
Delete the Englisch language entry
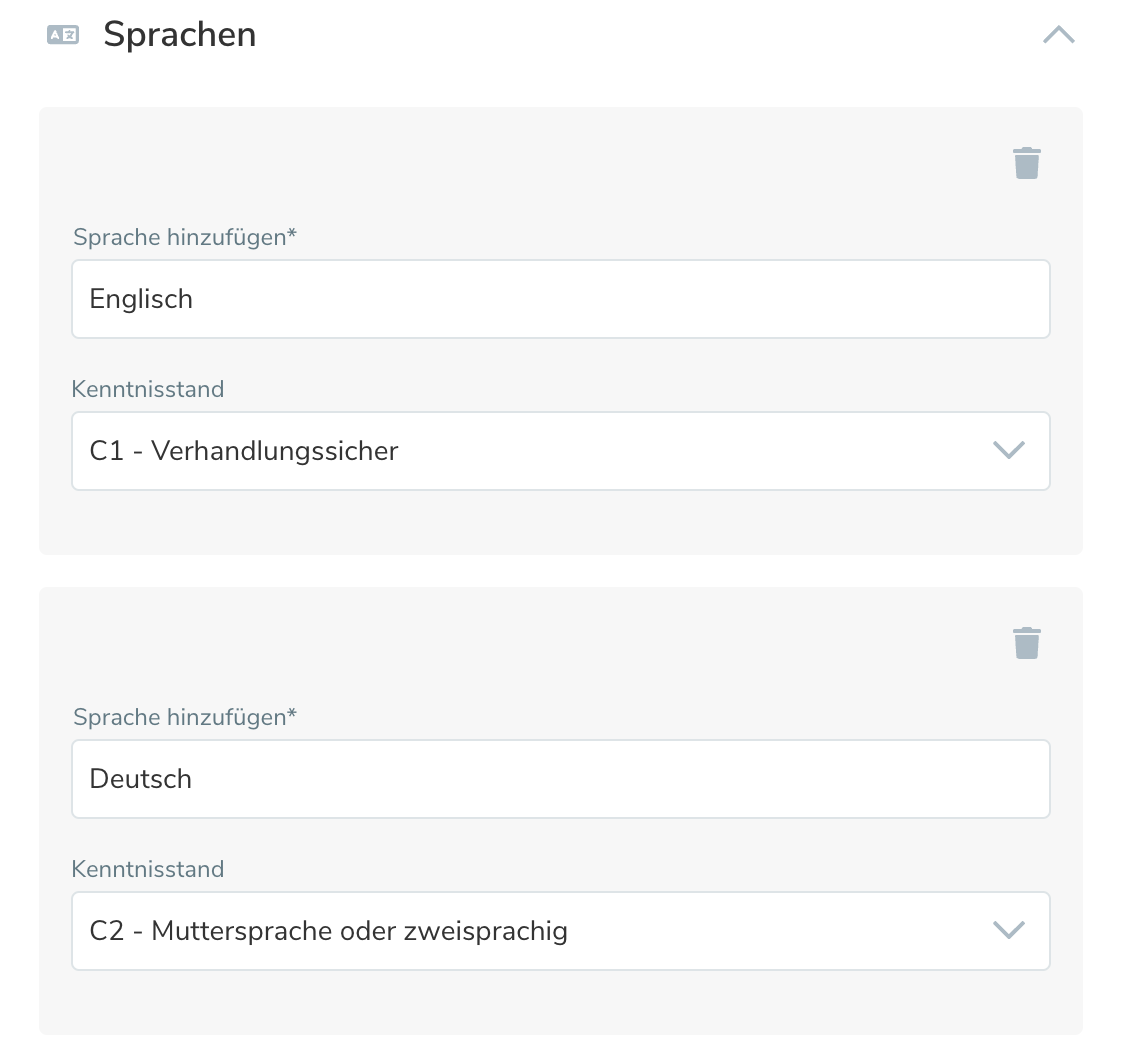(1026, 163)
